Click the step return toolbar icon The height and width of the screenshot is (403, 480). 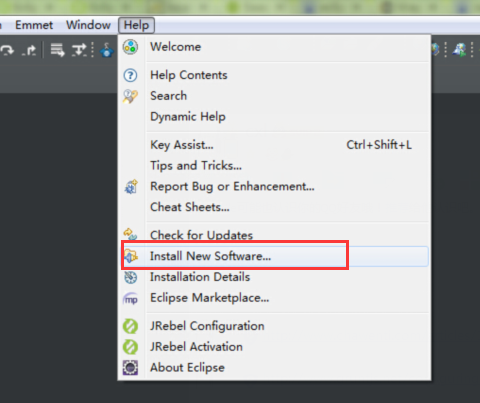29,51
